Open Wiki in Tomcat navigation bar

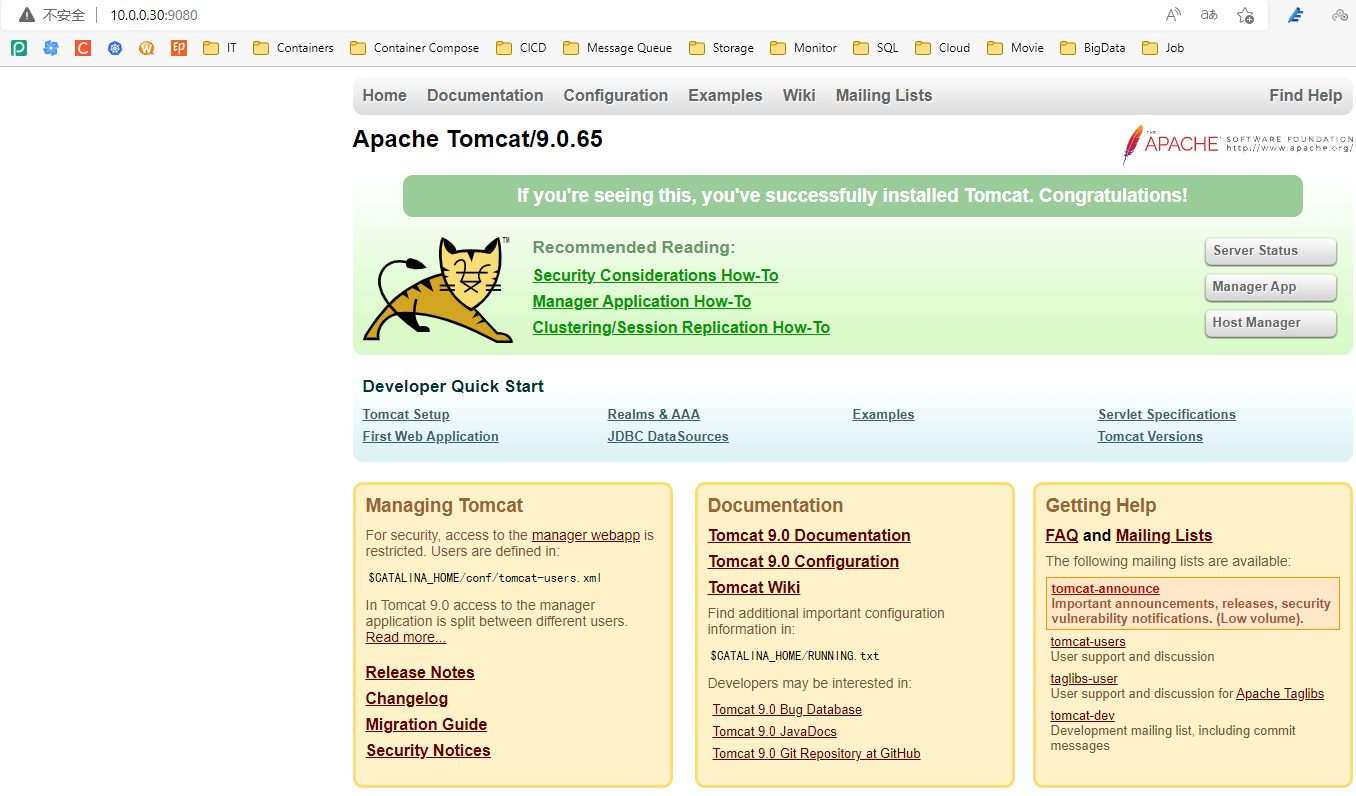pyautogui.click(x=799, y=95)
